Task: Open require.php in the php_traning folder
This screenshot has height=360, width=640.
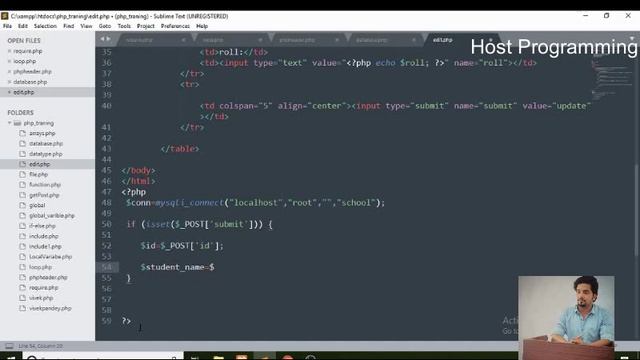Action: (x=44, y=288)
